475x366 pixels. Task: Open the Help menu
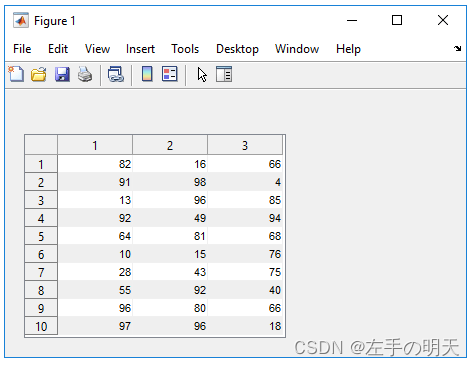348,49
